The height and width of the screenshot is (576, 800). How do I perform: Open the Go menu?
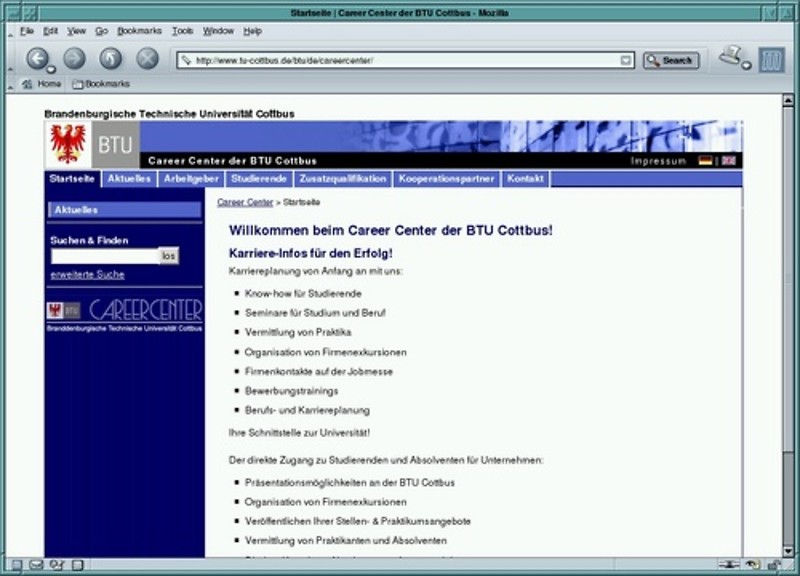coord(102,31)
